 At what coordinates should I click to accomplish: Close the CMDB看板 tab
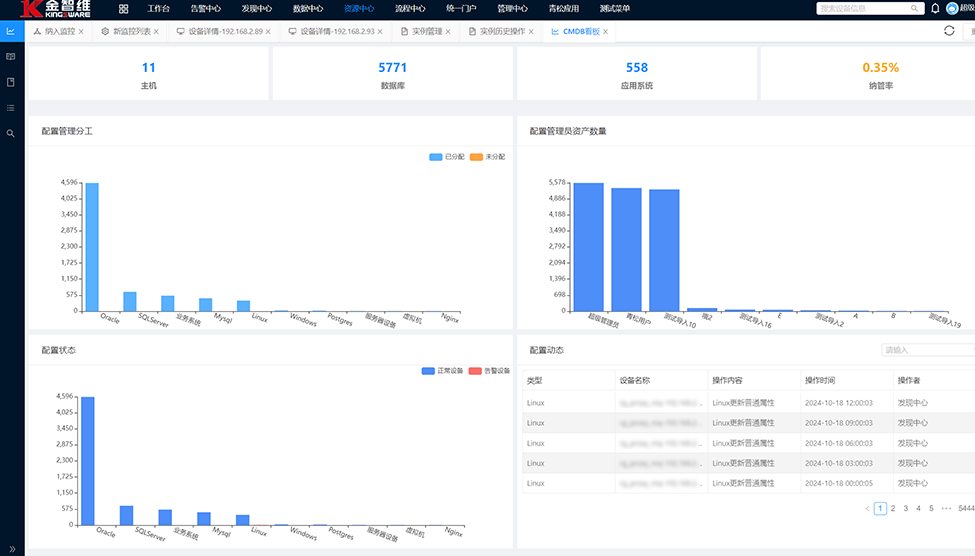pos(605,32)
